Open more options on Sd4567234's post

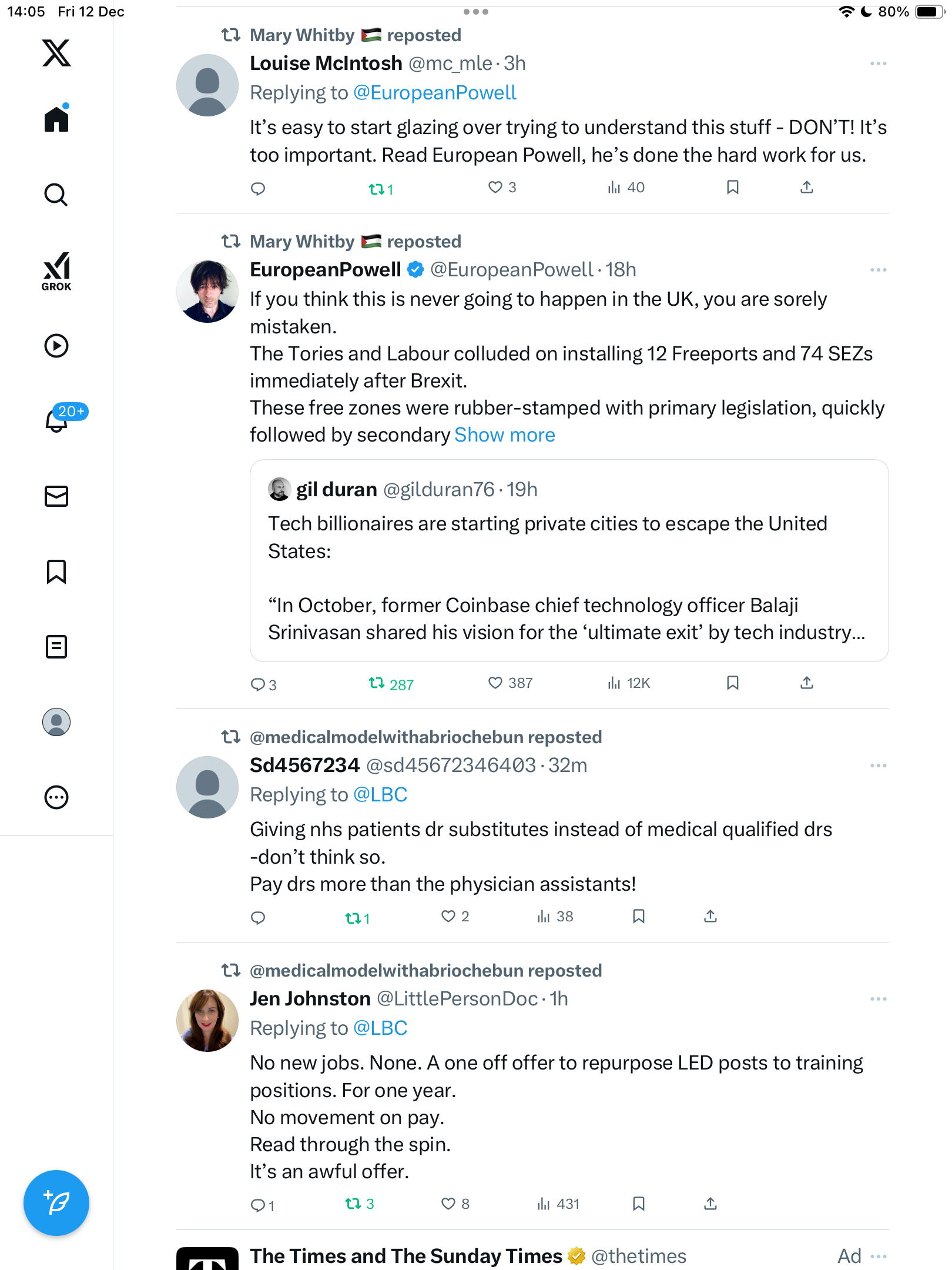point(878,766)
